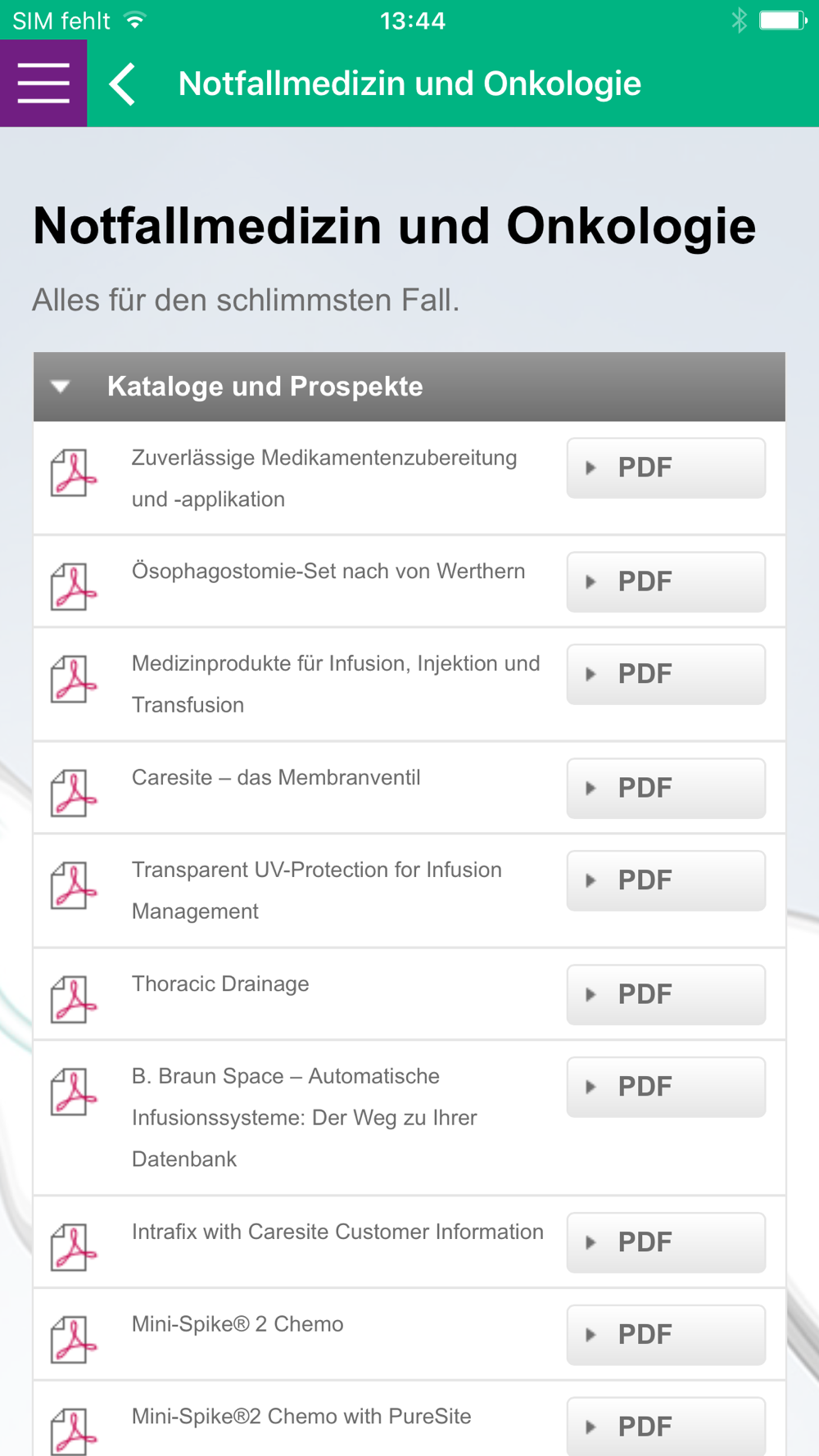Click PDF icon for B. Braun Space entry
Screen dimensions: 819x1456
pyautogui.click(x=73, y=1092)
